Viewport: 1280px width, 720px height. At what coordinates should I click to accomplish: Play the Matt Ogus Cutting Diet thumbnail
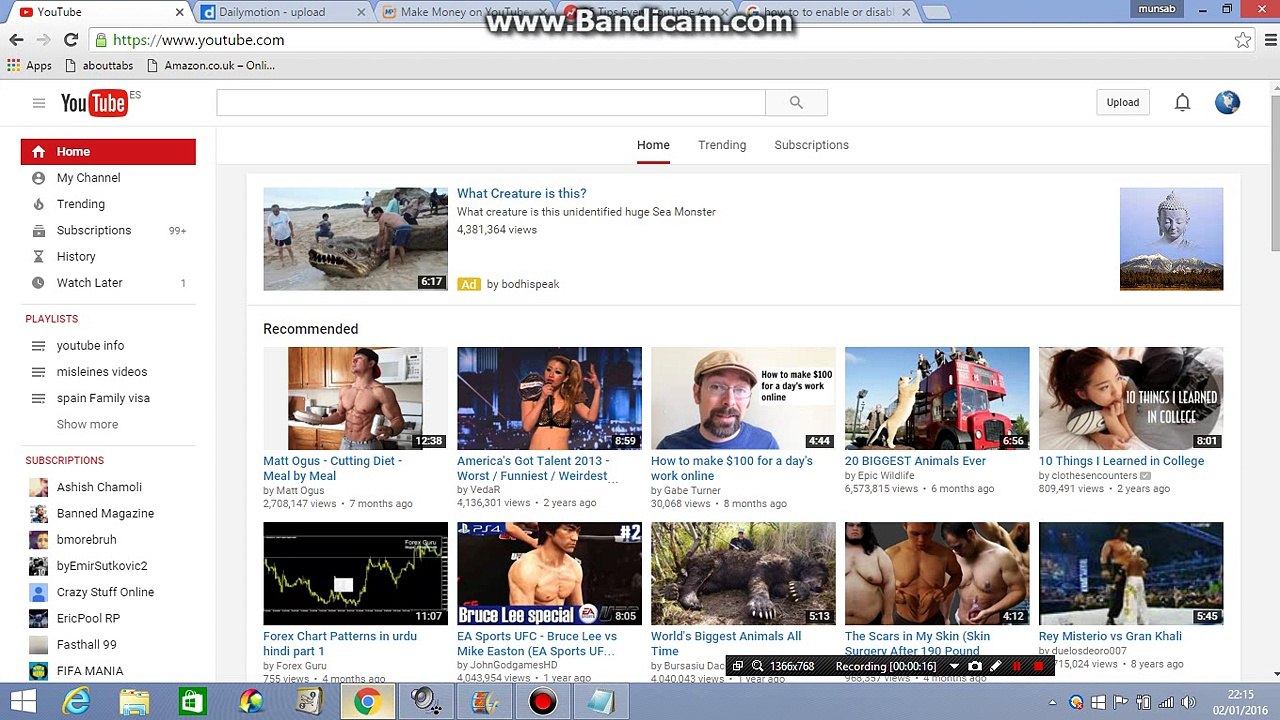(x=355, y=398)
